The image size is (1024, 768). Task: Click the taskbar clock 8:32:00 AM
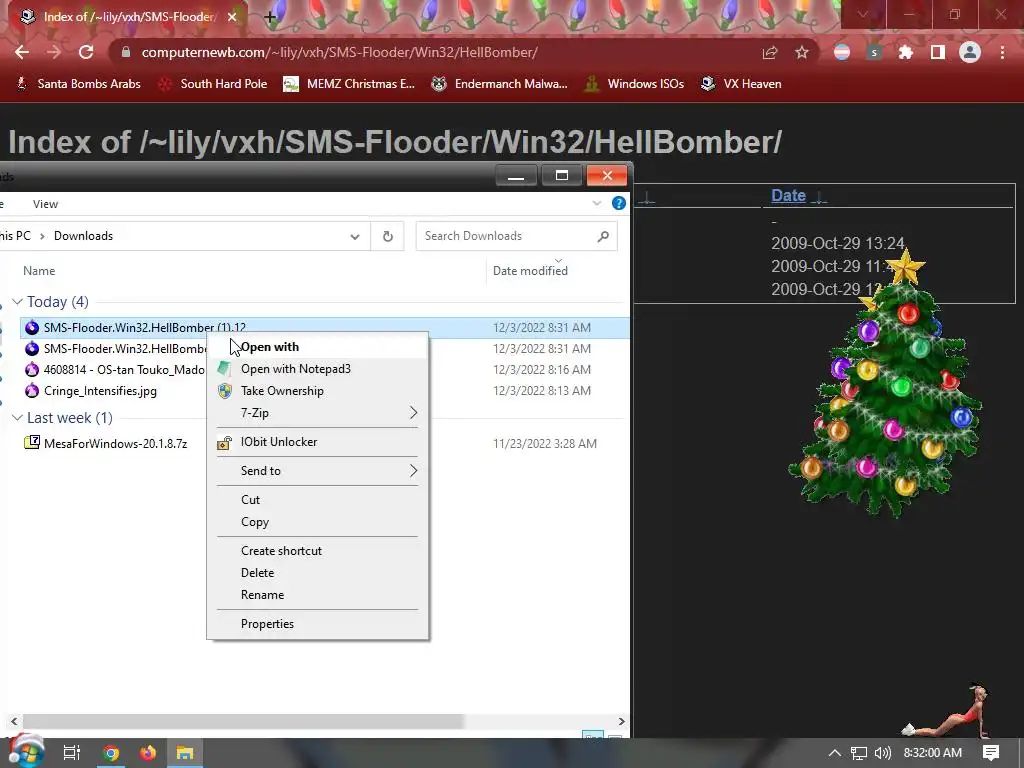pyautogui.click(x=933, y=753)
